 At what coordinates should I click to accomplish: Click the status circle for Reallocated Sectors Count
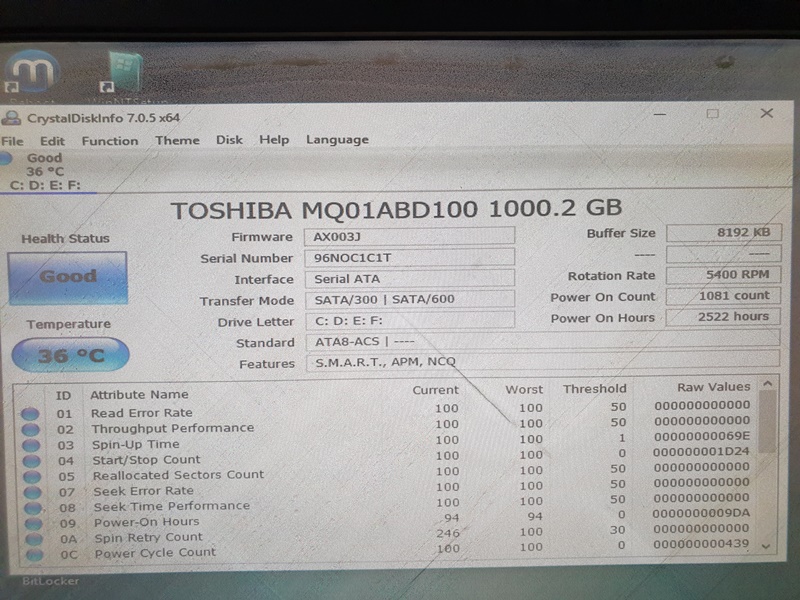(x=32, y=477)
